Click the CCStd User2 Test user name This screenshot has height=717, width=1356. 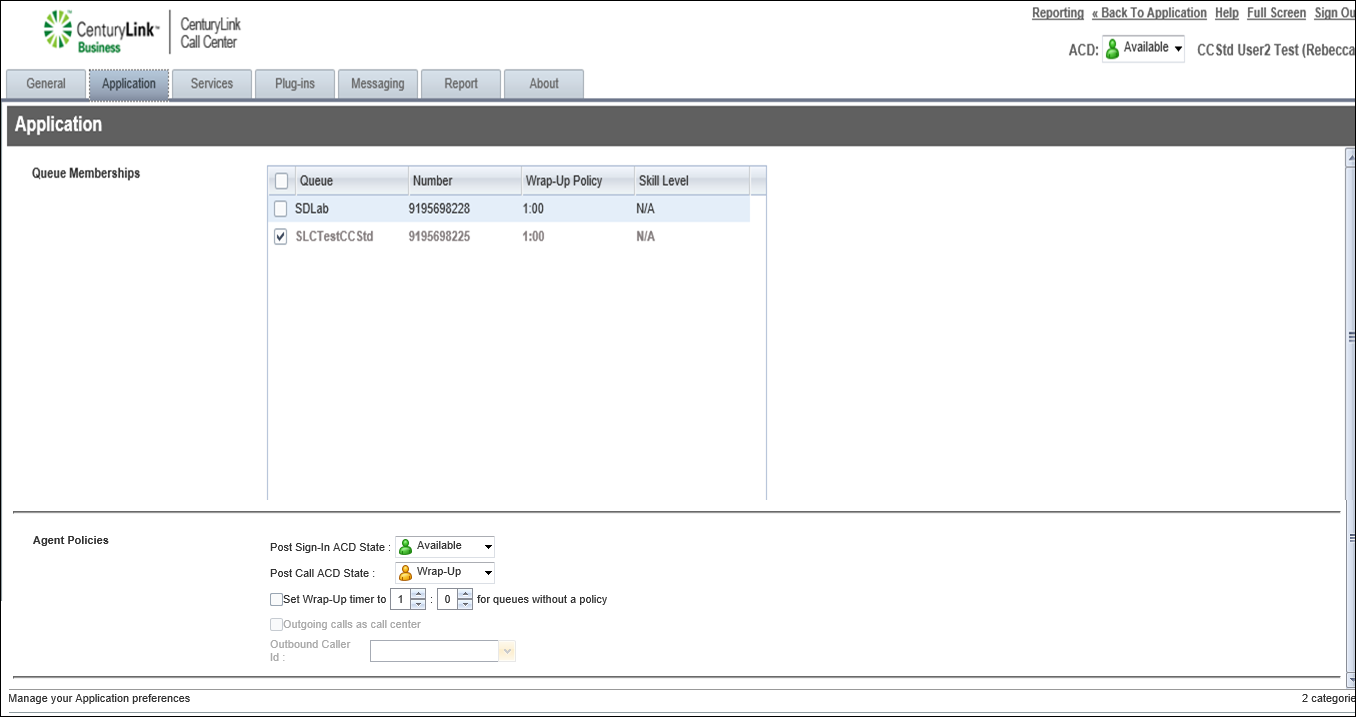pyautogui.click(x=1276, y=50)
